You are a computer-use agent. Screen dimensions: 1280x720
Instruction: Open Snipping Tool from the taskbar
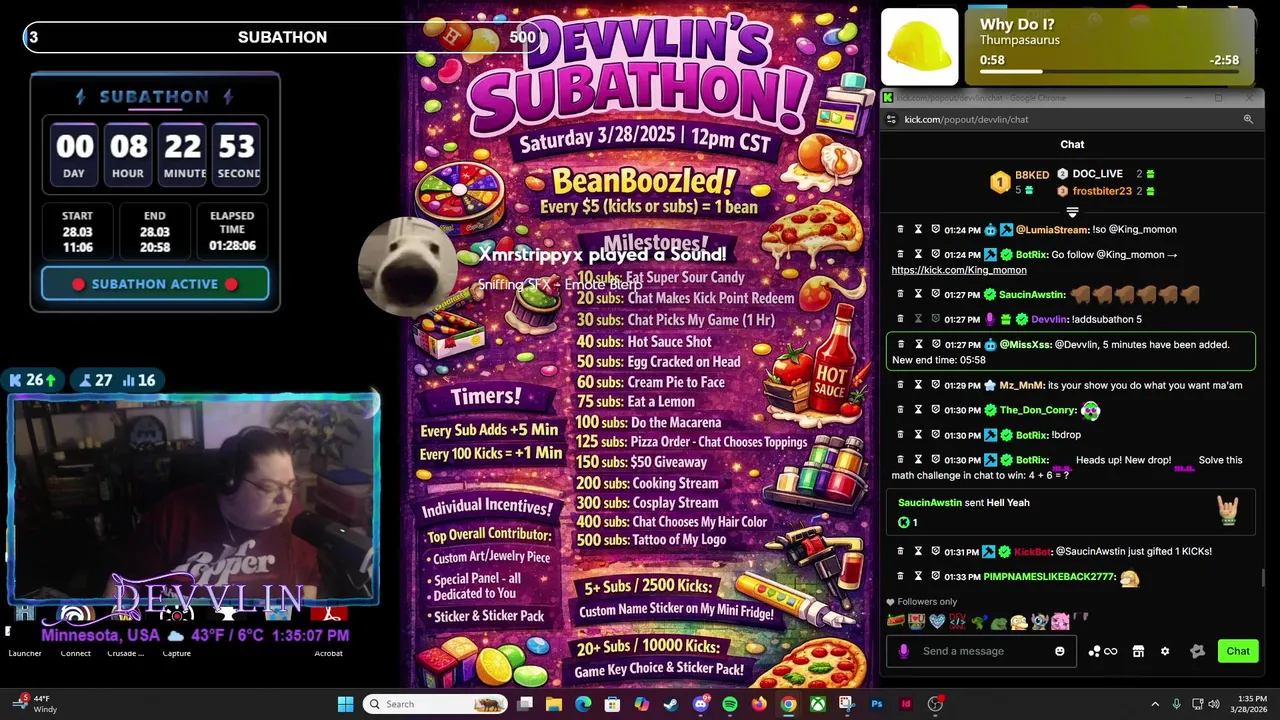(847, 704)
